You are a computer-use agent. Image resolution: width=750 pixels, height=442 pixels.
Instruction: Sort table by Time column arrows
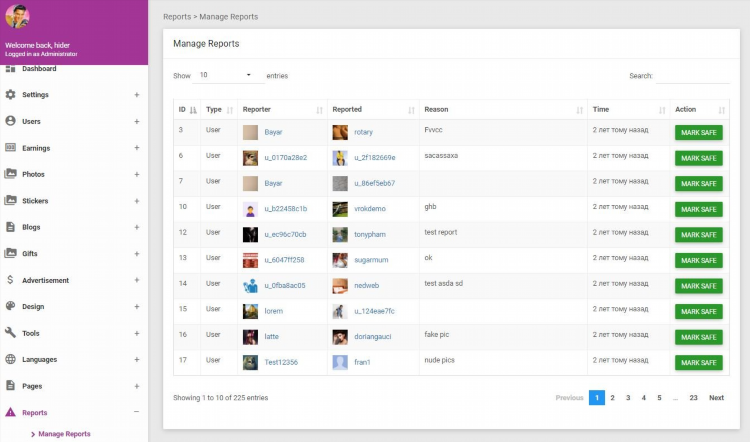[x=662, y=110]
